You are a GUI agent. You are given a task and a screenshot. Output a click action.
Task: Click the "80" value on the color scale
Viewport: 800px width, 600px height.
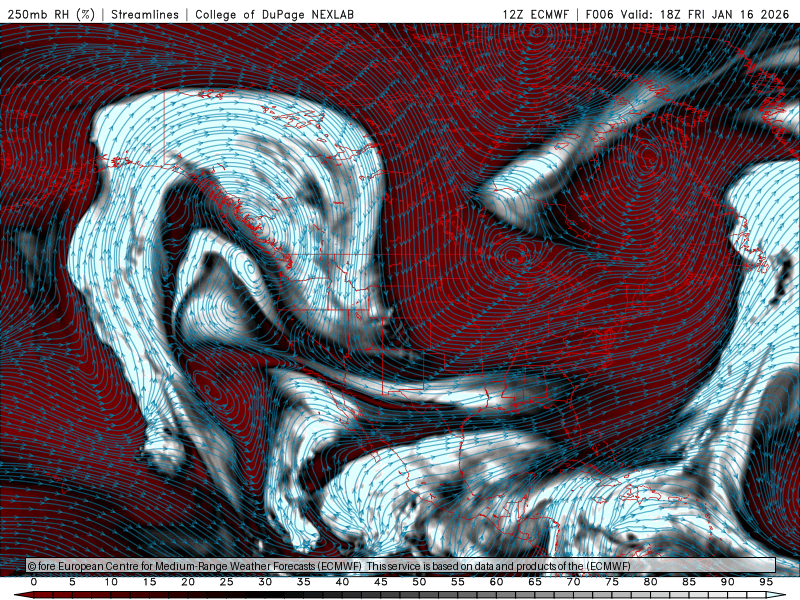650,582
